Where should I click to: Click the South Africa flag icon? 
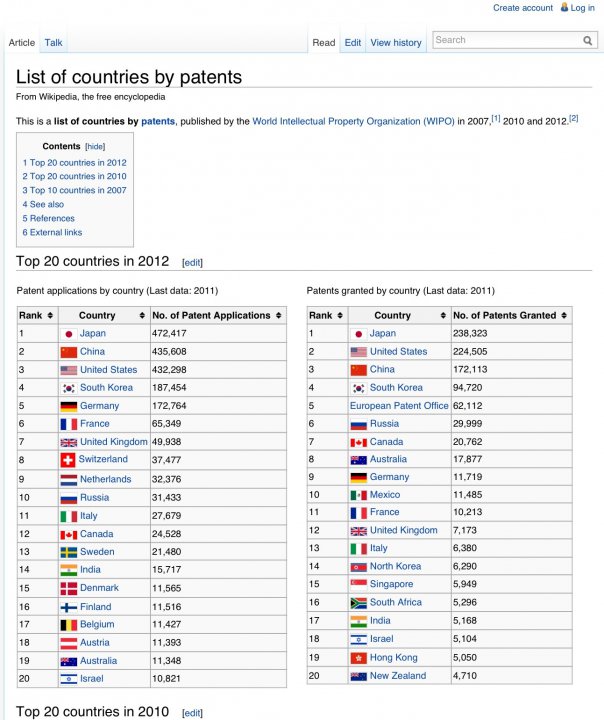click(359, 603)
